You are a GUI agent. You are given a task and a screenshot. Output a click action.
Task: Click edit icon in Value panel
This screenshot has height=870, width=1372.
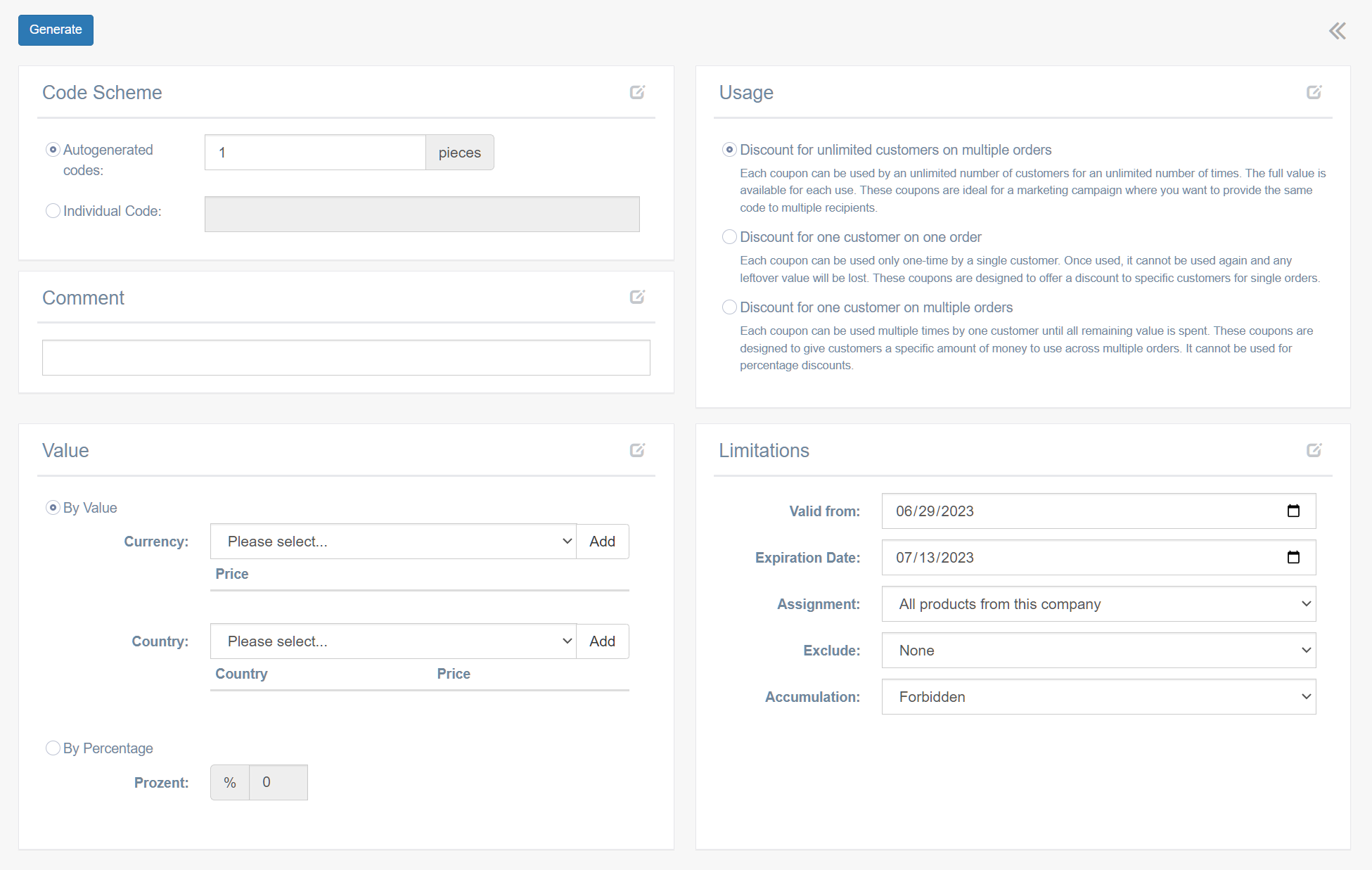point(637,450)
